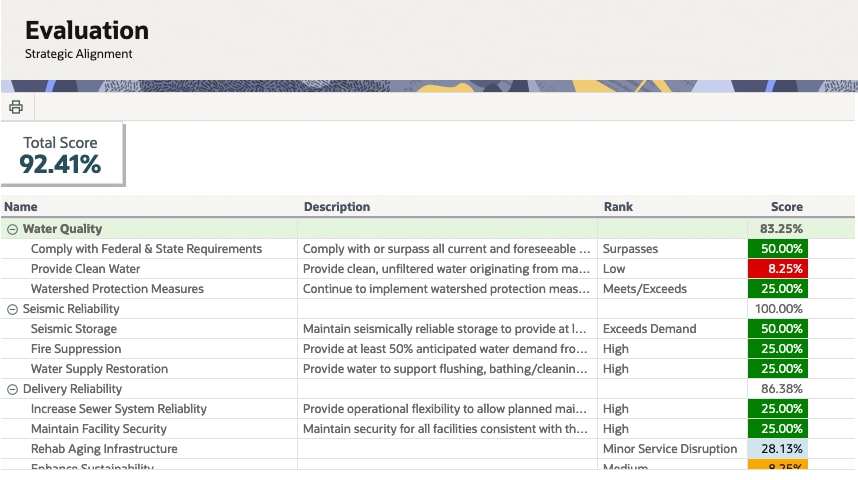The height and width of the screenshot is (480, 858).
Task: Select the Provide Clean Water row
Action: pyautogui.click(x=86, y=269)
